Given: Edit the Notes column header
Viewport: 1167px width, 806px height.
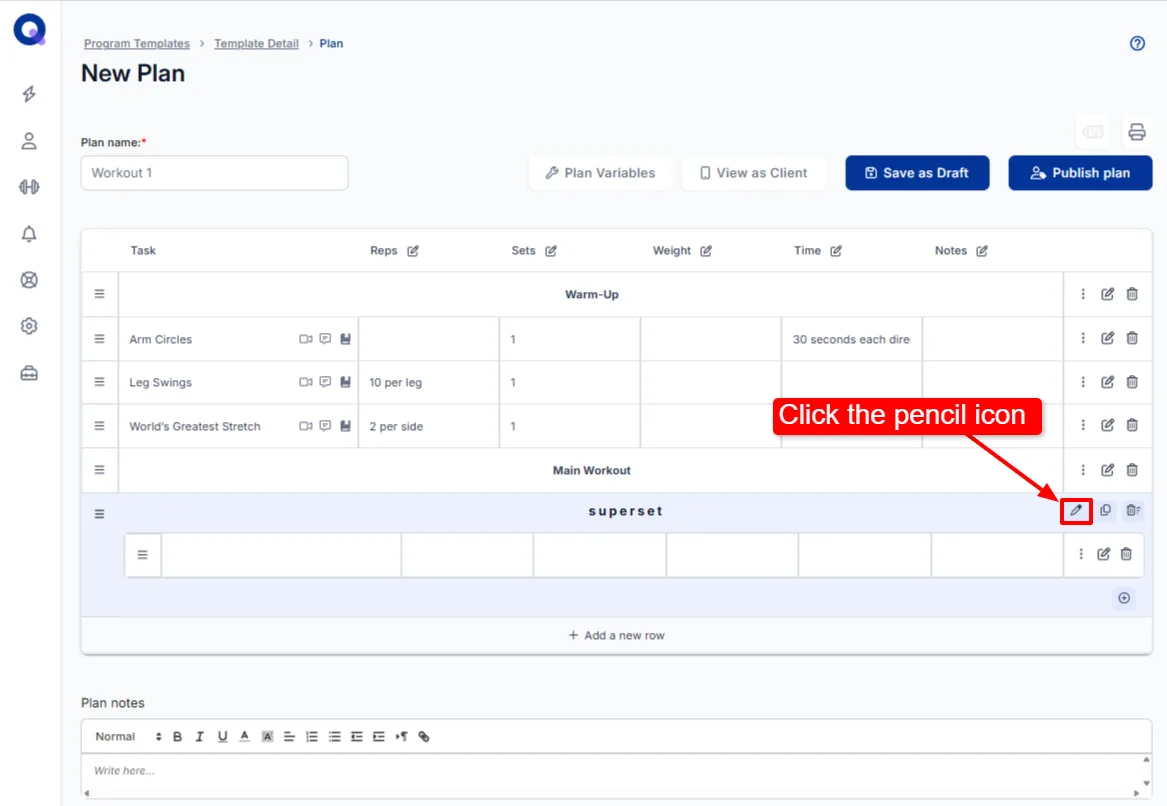Looking at the screenshot, I should (x=982, y=251).
